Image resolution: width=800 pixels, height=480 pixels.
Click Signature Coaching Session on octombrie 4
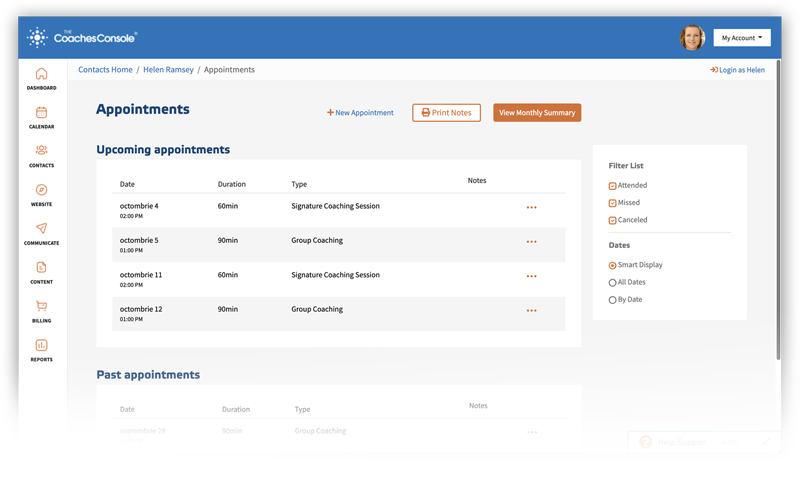pyautogui.click(x=335, y=206)
